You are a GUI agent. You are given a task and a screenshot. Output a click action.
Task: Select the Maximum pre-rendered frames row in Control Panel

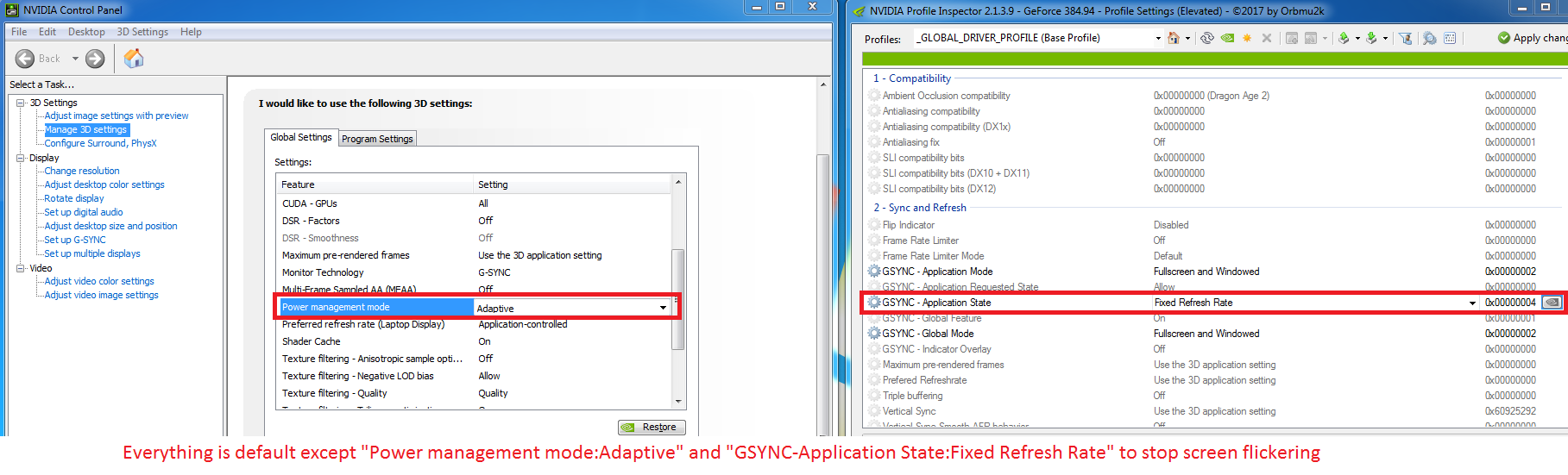point(474,255)
